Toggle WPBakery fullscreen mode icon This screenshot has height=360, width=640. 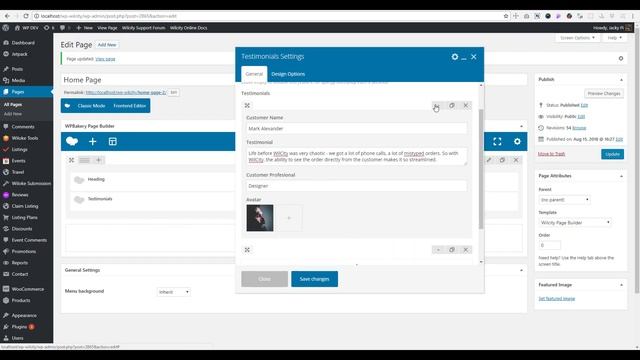click(x=497, y=141)
